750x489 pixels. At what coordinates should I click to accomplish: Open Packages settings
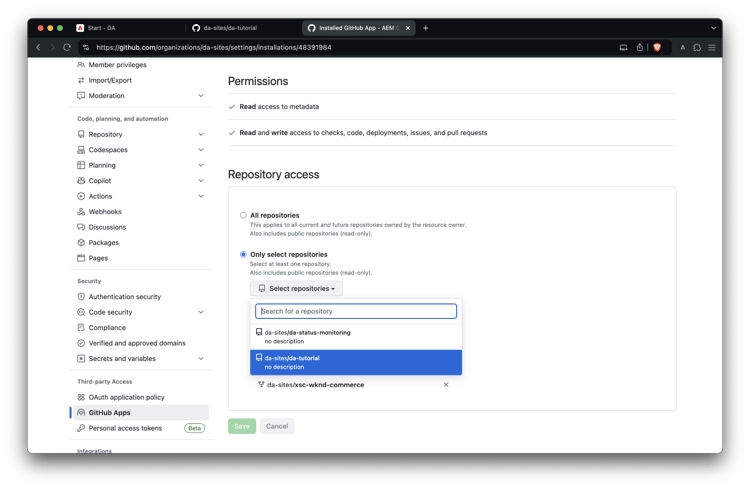point(103,243)
